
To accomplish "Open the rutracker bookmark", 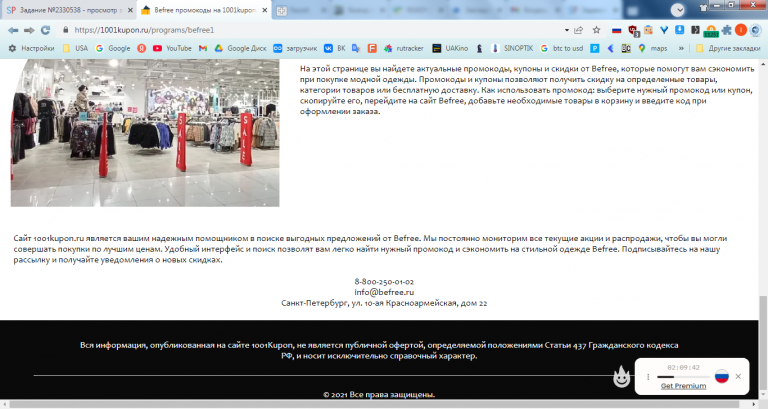I will pos(404,48).
